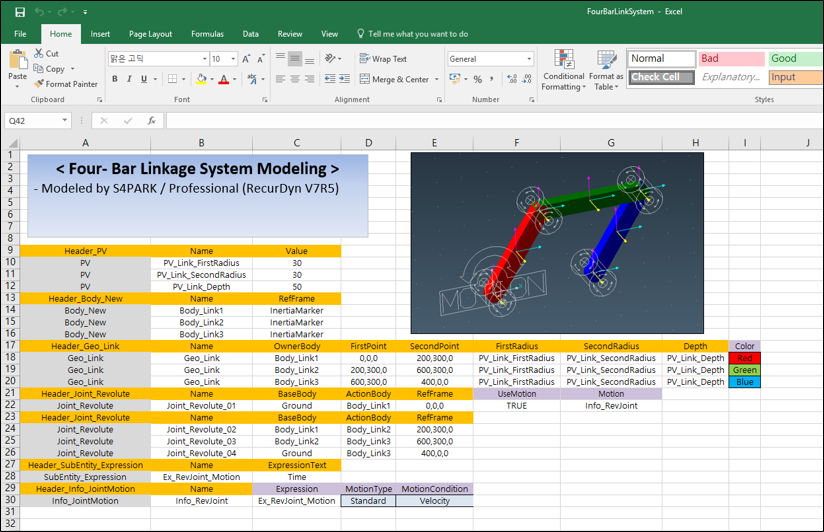
Task: Click the Save icon in title bar
Action: pos(20,12)
